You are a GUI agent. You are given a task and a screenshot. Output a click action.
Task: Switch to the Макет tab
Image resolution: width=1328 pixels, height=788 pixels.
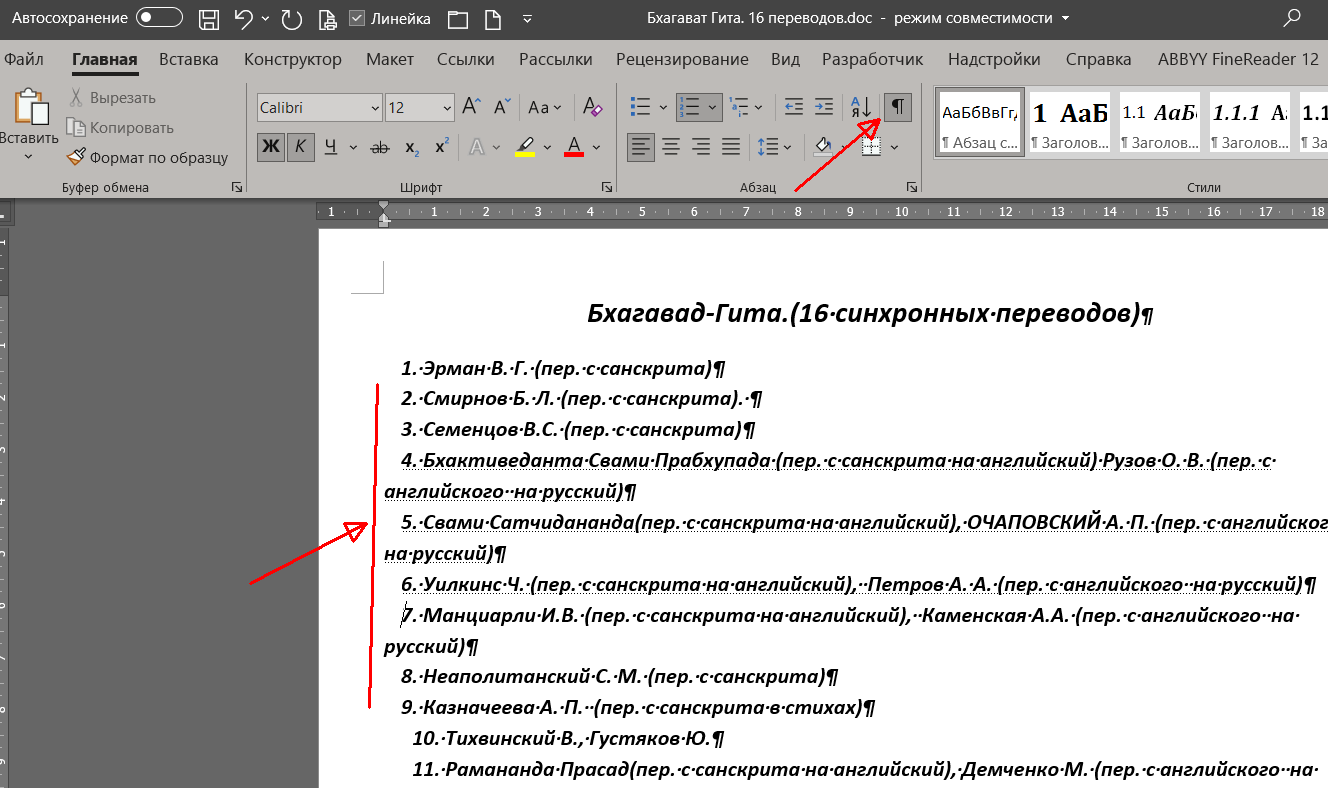point(390,59)
